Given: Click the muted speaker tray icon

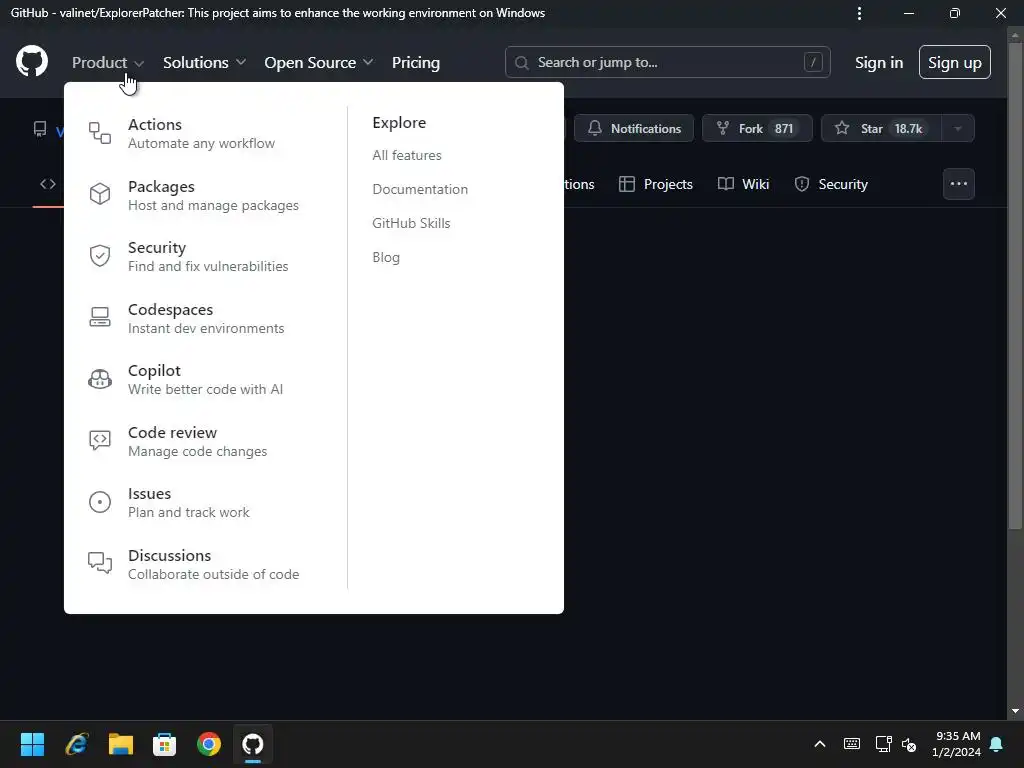Looking at the screenshot, I should pos(909,744).
